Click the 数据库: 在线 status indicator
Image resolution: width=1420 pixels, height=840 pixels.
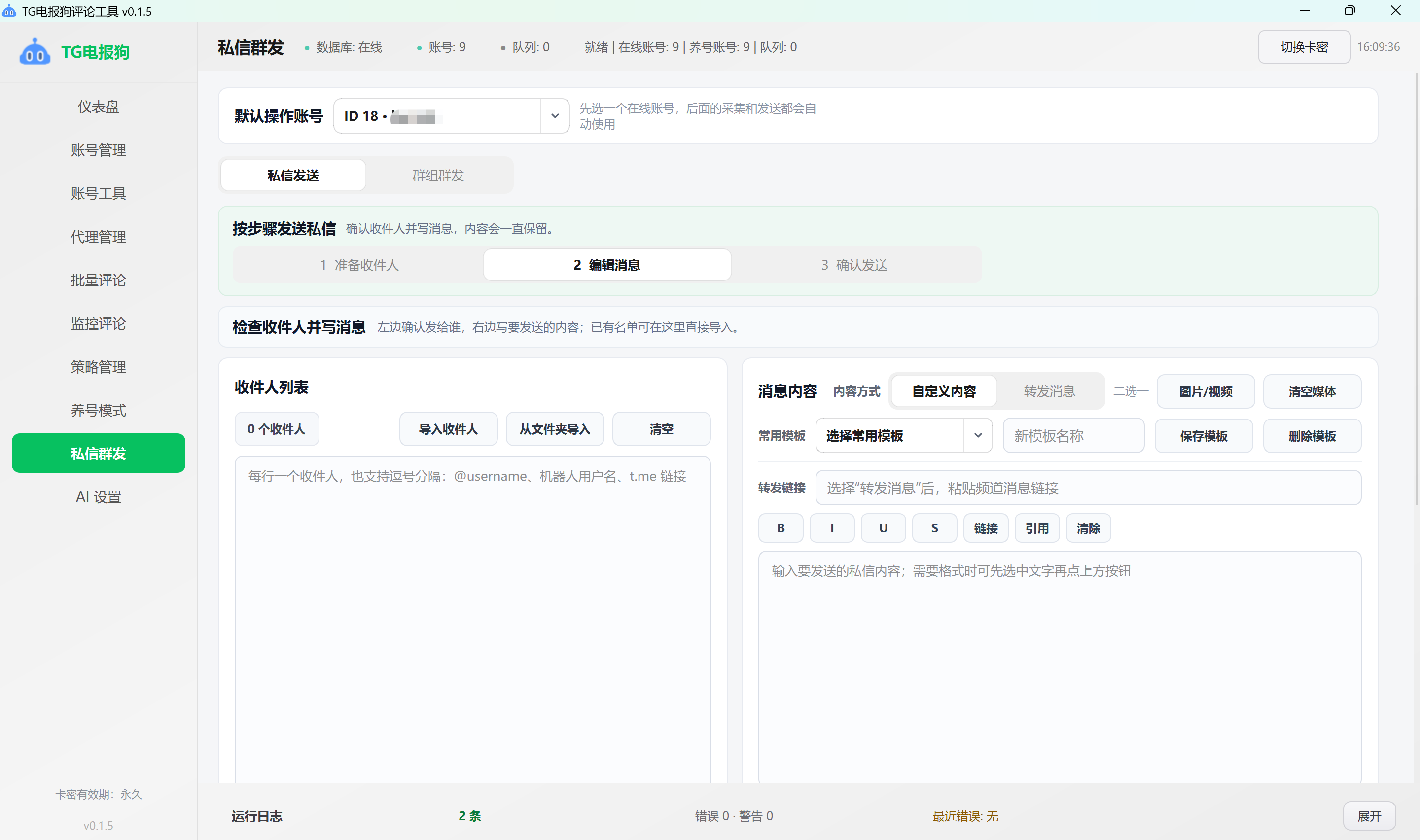344,47
